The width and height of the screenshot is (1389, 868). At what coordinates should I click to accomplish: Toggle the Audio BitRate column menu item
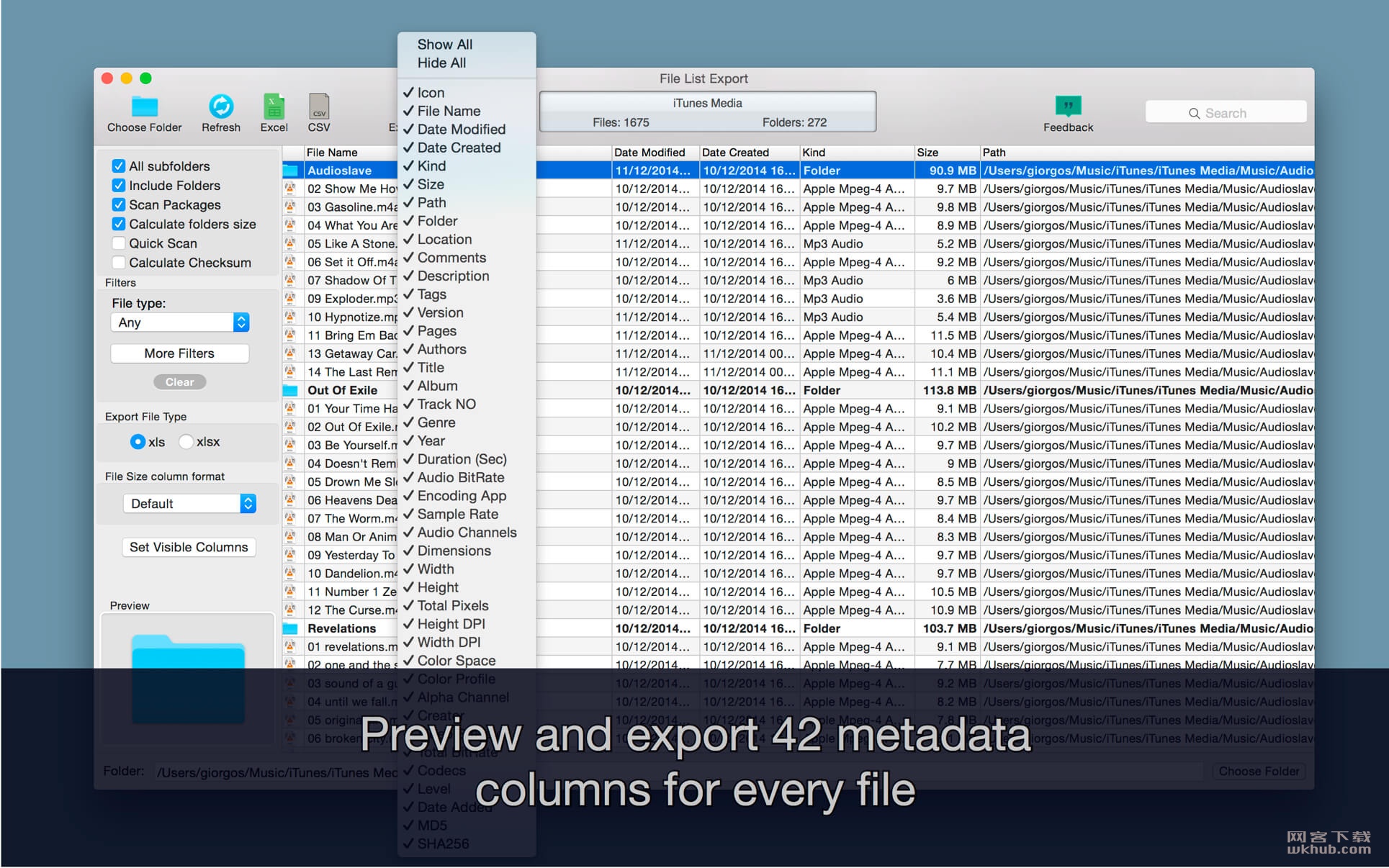click(467, 477)
